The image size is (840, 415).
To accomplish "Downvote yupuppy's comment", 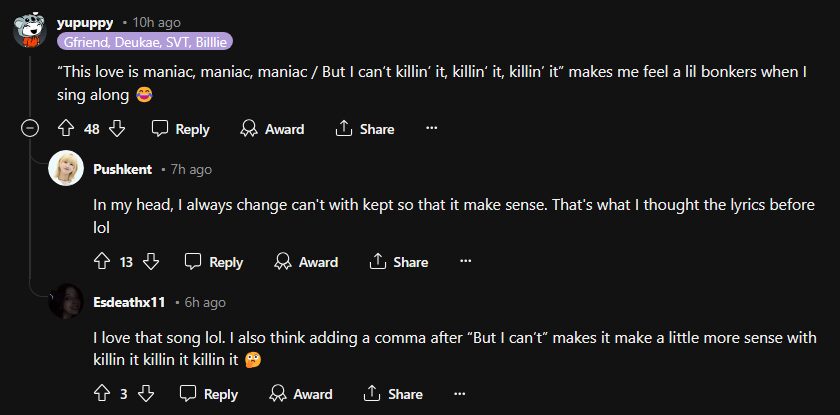I will [x=116, y=129].
